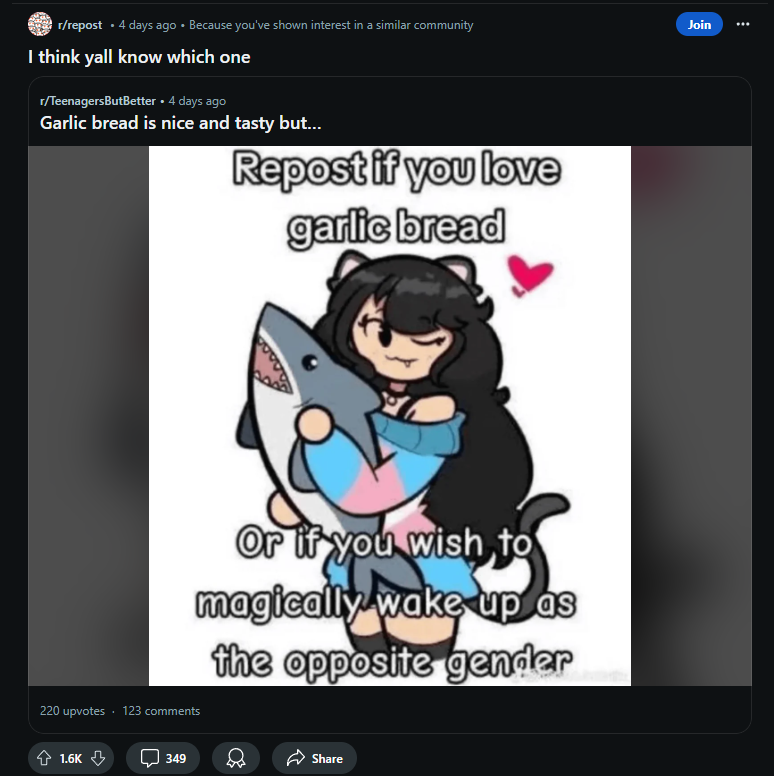774x776 pixels.
Task: Visit the r/TeenagersButBetter crosspost source
Action: [x=98, y=101]
